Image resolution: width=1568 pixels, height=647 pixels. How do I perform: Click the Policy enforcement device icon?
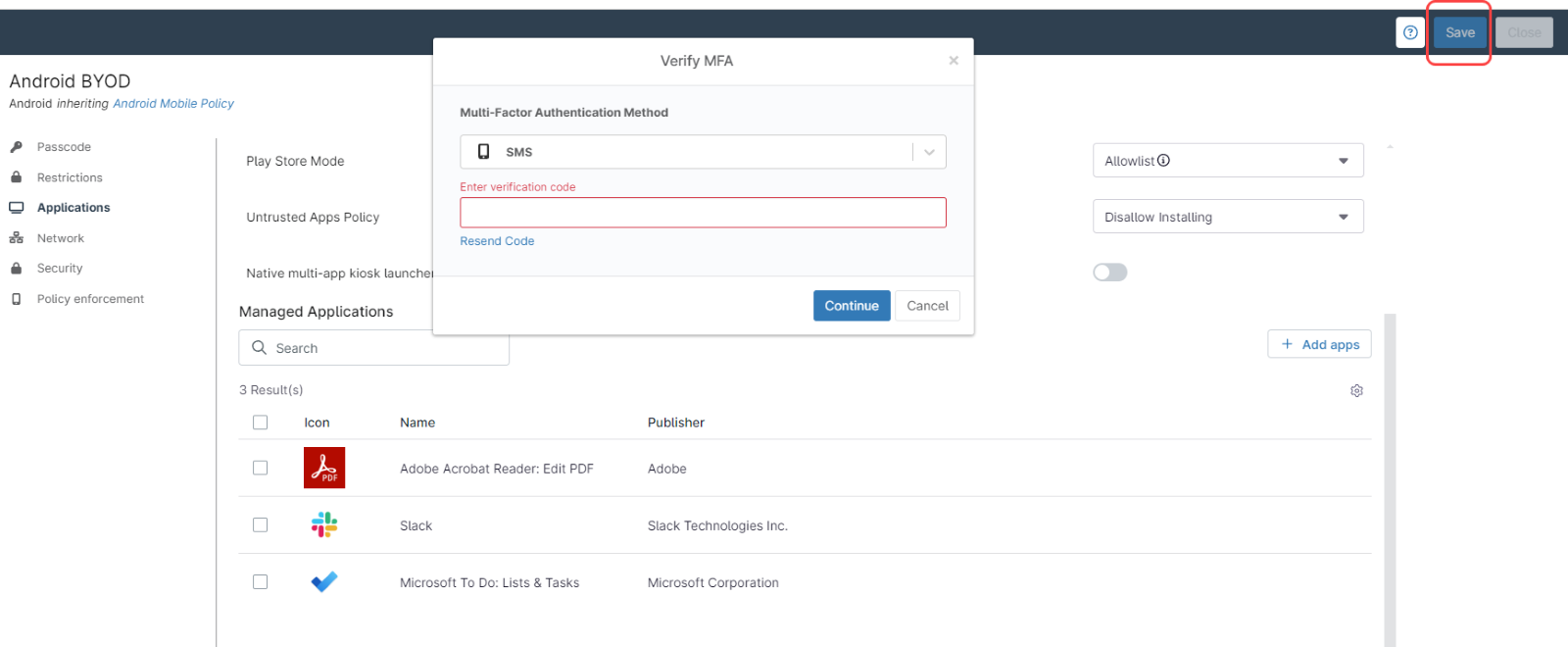[16, 299]
